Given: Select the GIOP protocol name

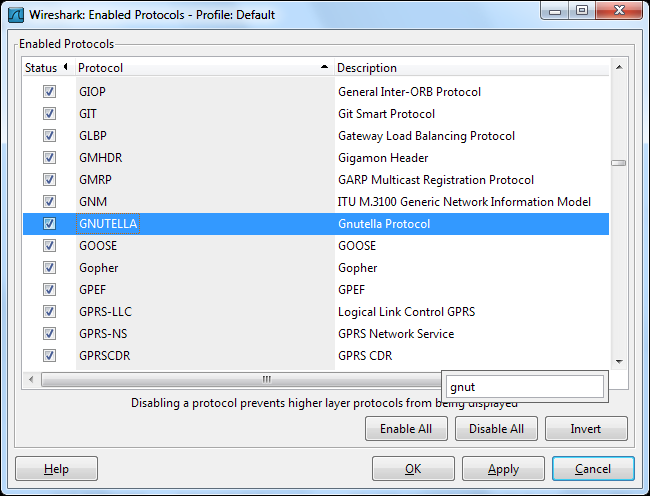Looking at the screenshot, I should click(92, 92).
